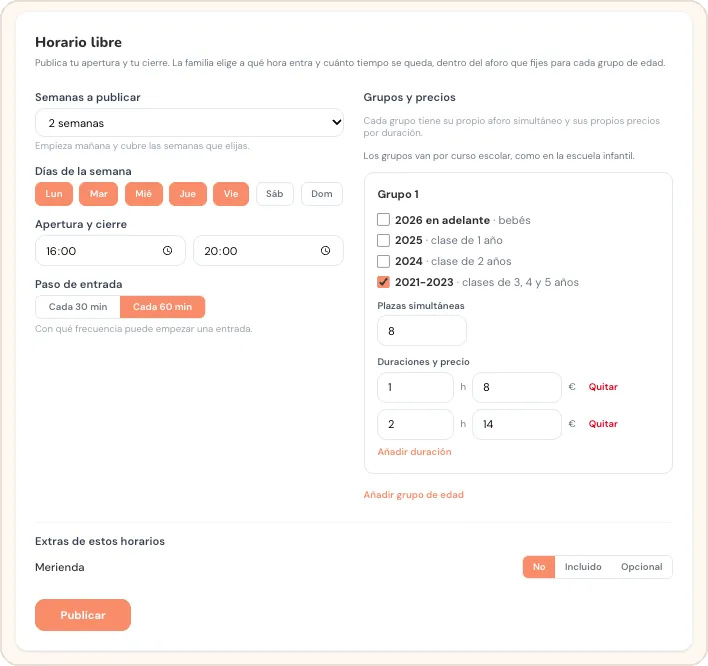Click Añadir duración link
Viewport: 708px width, 666px height.
[x=415, y=452]
